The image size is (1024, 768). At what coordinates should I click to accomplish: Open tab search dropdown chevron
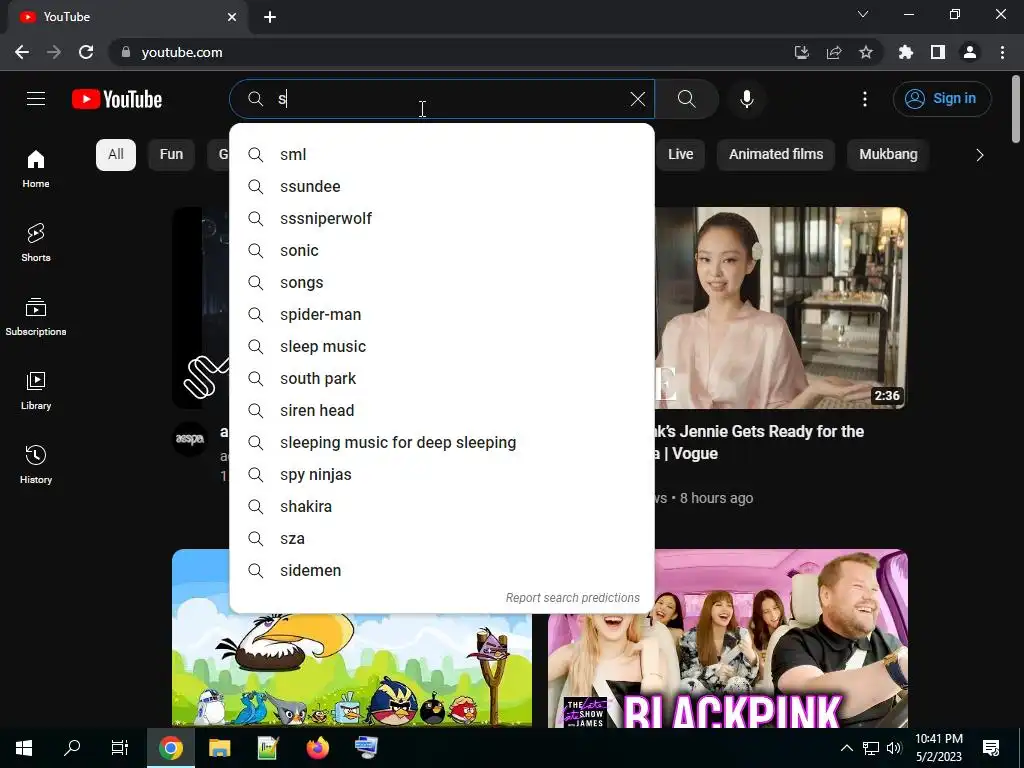[863, 14]
